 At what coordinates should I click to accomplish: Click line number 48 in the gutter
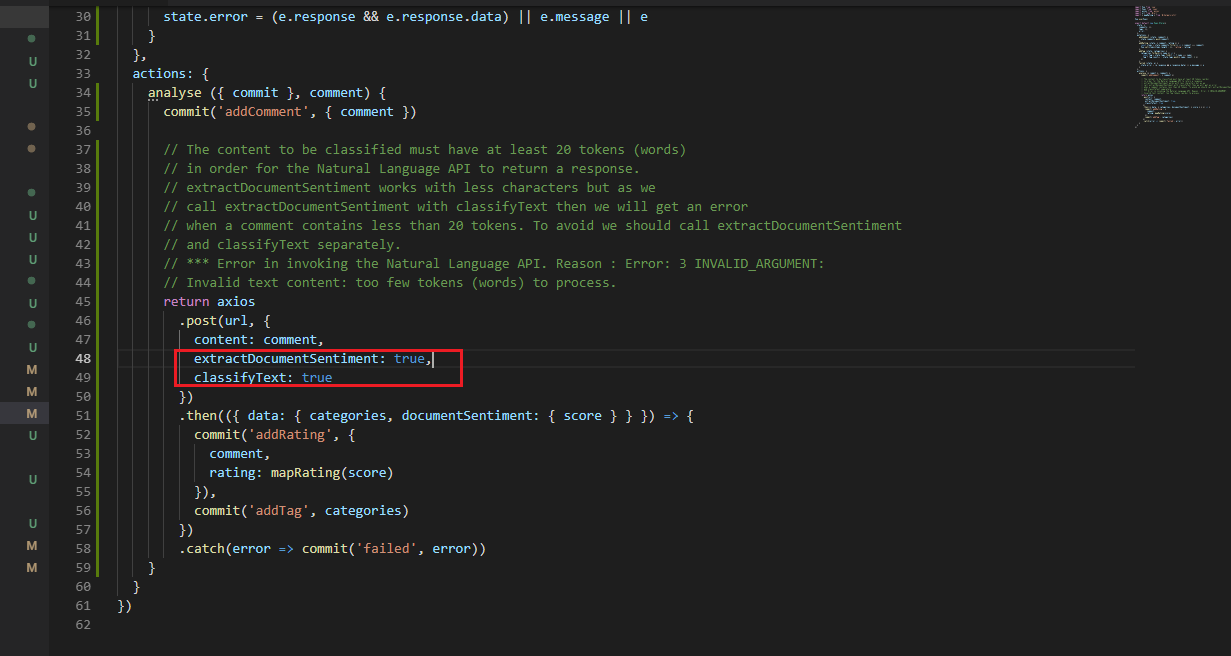[82, 358]
